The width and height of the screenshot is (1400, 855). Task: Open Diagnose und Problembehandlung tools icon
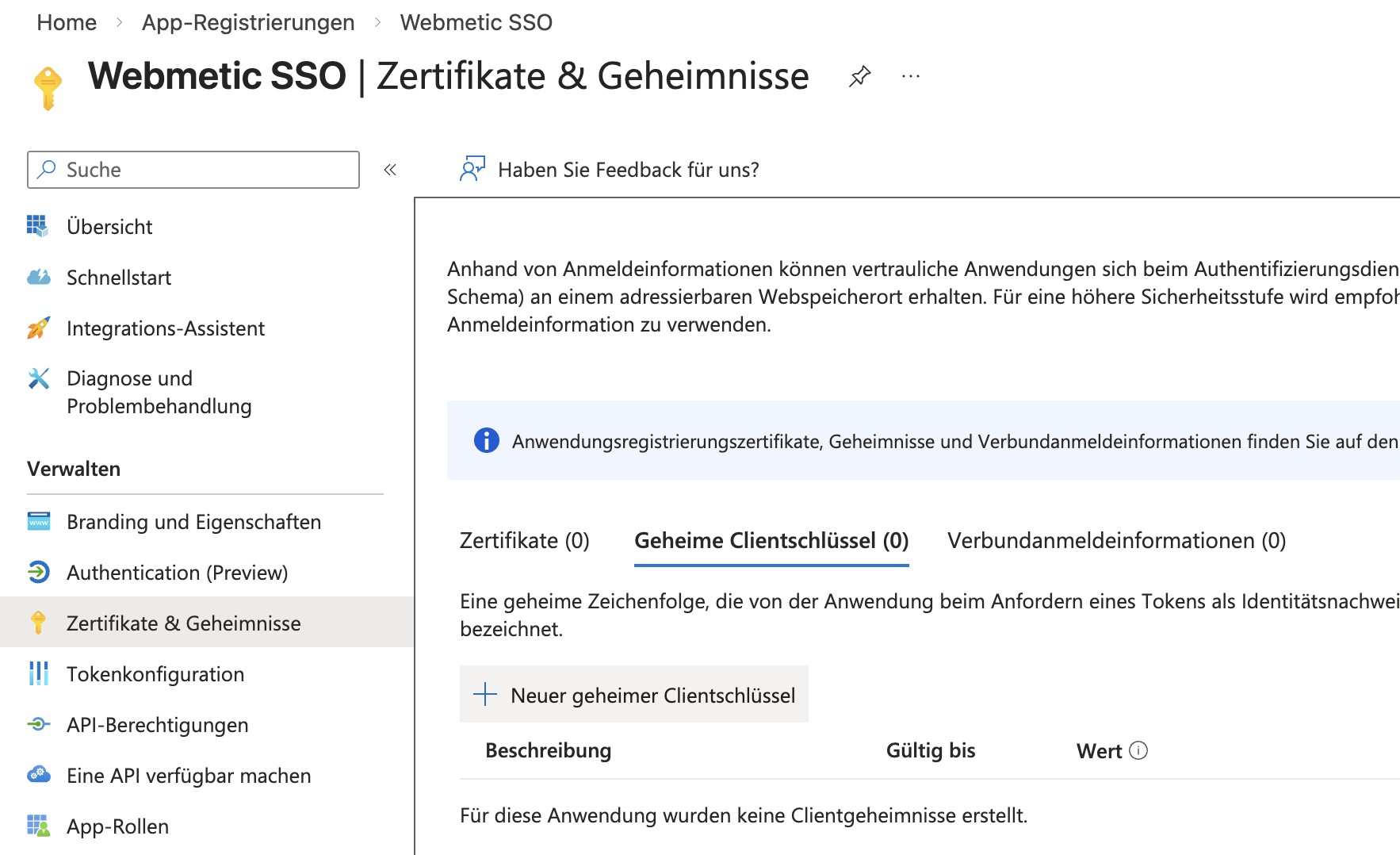click(x=37, y=378)
